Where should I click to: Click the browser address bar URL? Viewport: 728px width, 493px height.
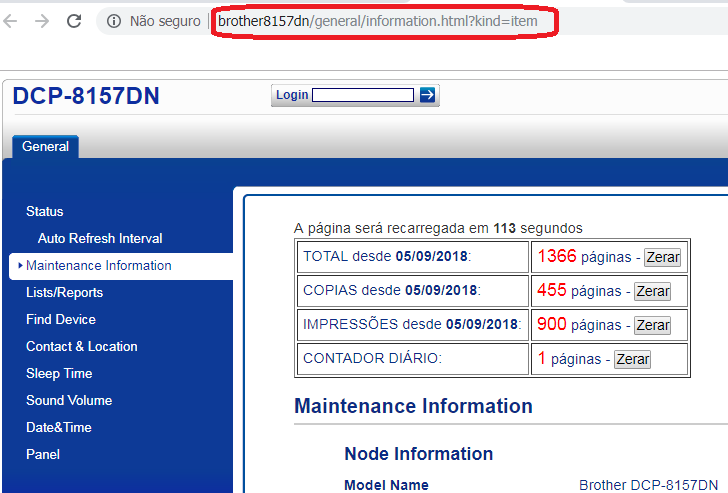point(378,21)
